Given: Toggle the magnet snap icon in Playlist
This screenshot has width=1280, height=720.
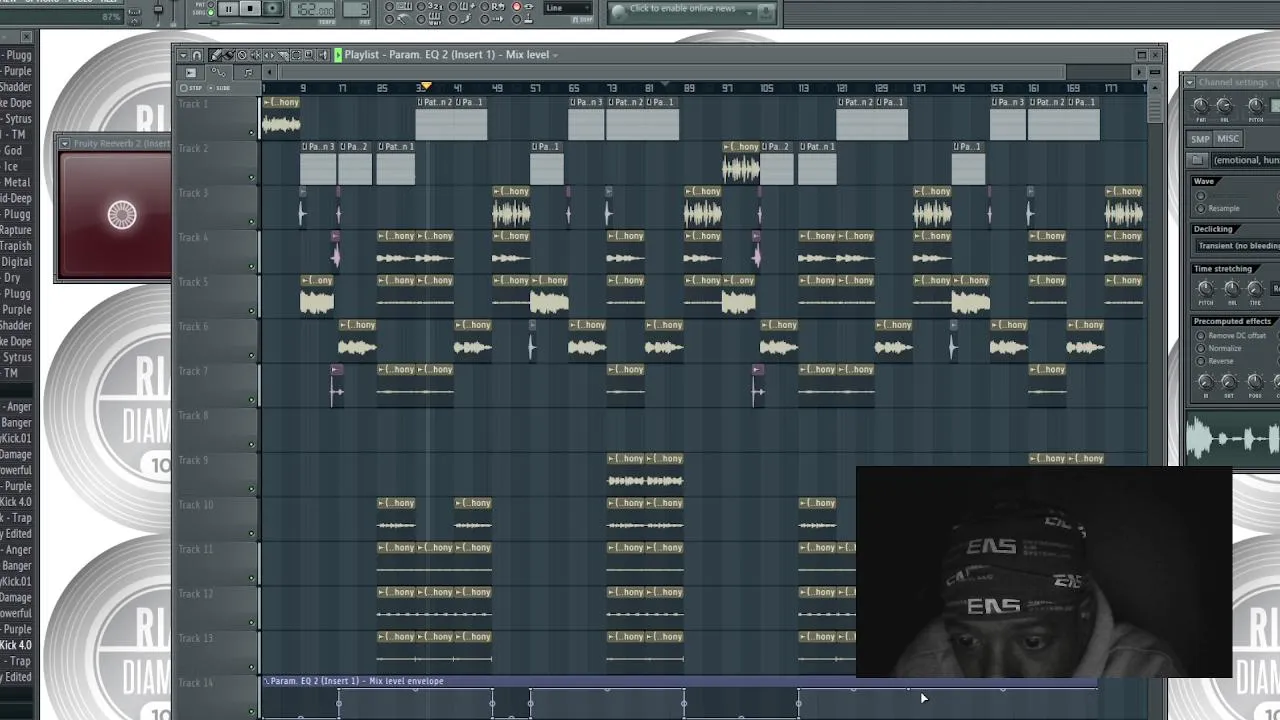Looking at the screenshot, I should [x=197, y=55].
